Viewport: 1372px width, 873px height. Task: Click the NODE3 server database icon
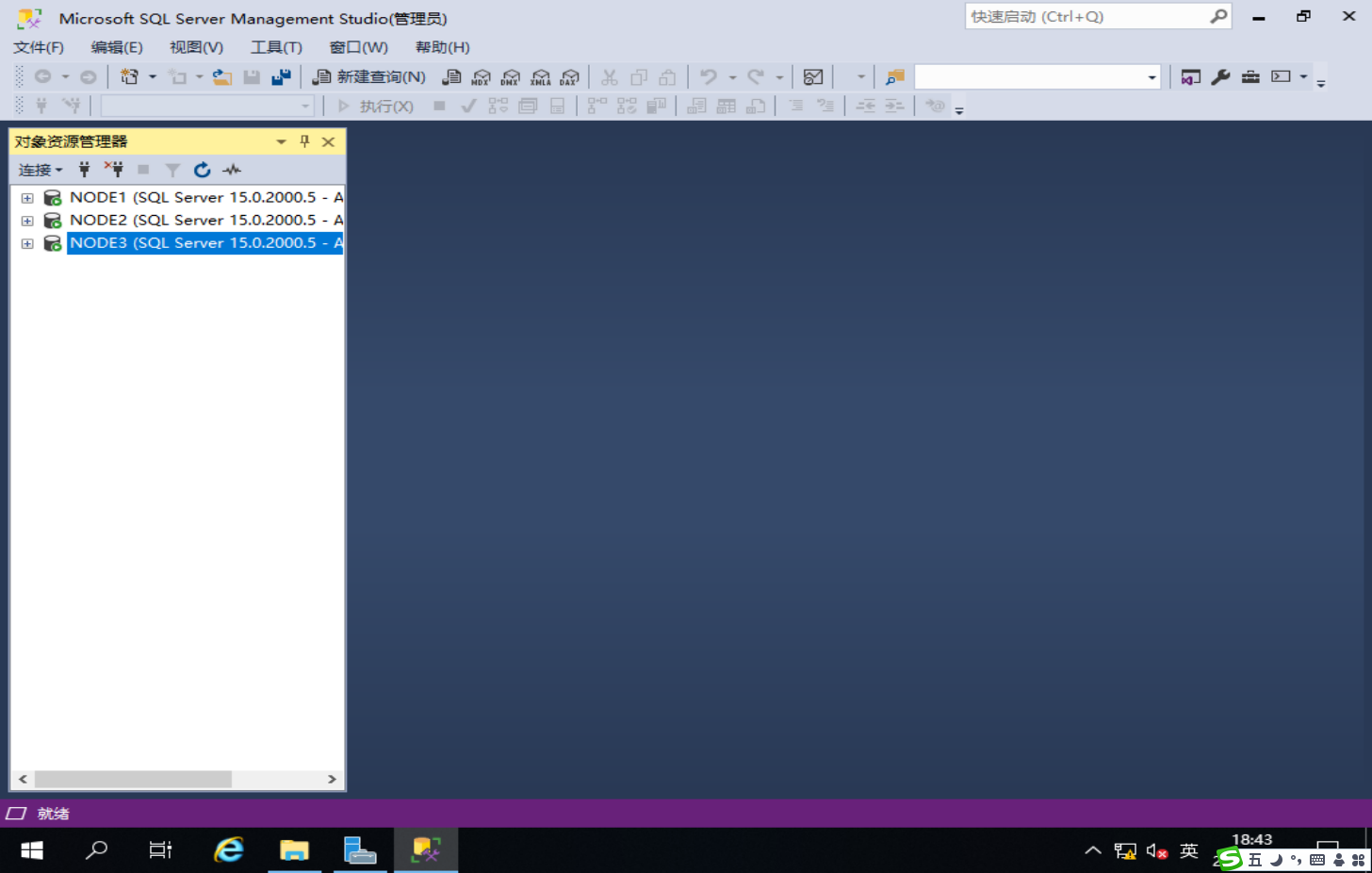(53, 243)
